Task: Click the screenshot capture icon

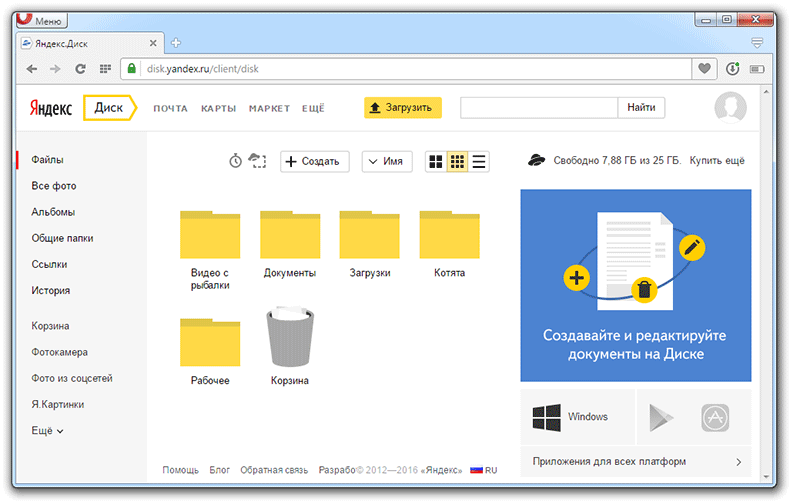Action: click(x=257, y=161)
